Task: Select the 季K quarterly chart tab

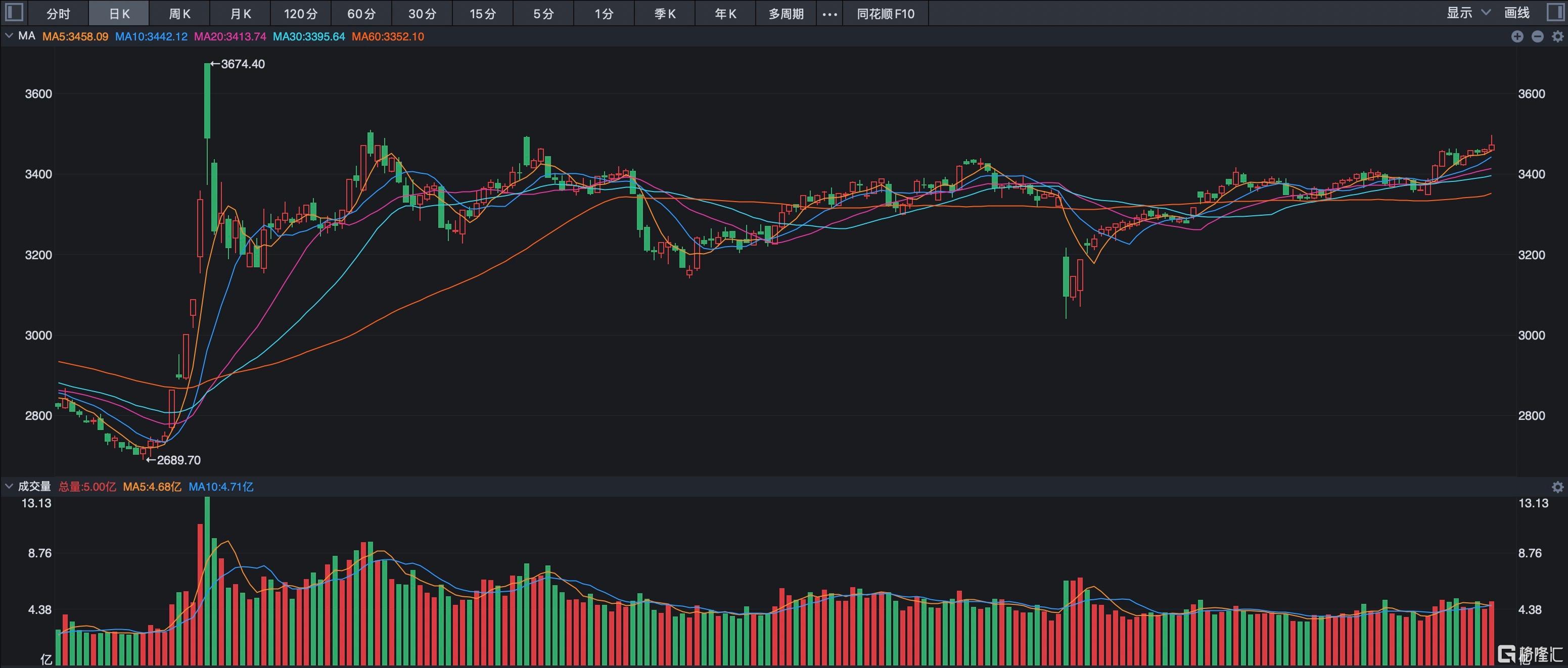Action: tap(665, 13)
